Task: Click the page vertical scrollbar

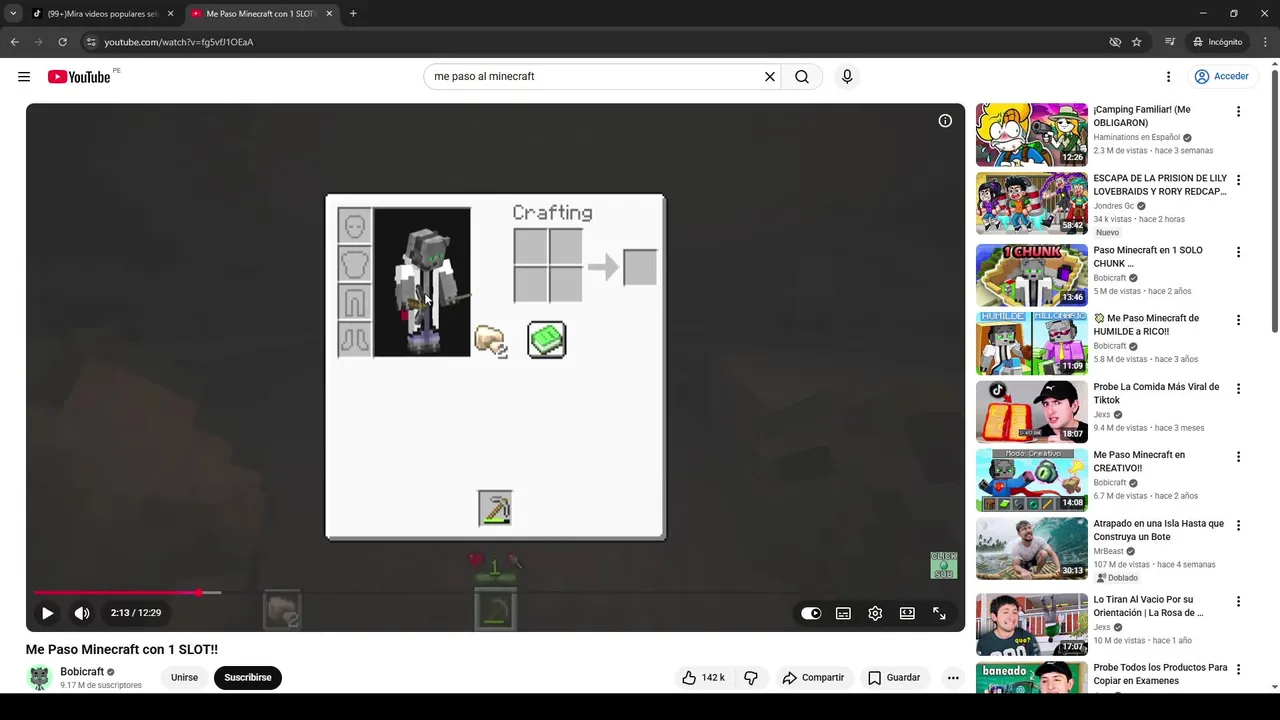Action: tap(1274, 200)
